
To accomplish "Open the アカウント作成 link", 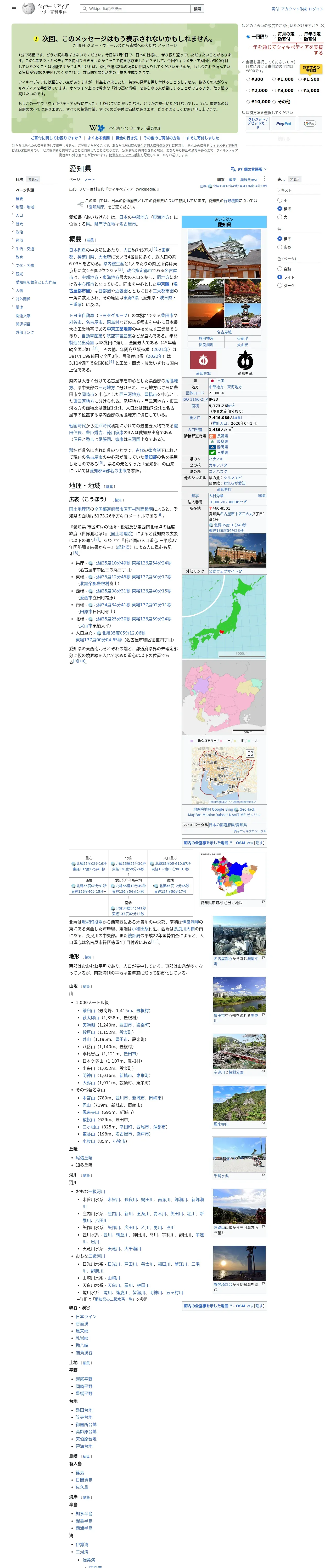I will pyautogui.click(x=294, y=9).
